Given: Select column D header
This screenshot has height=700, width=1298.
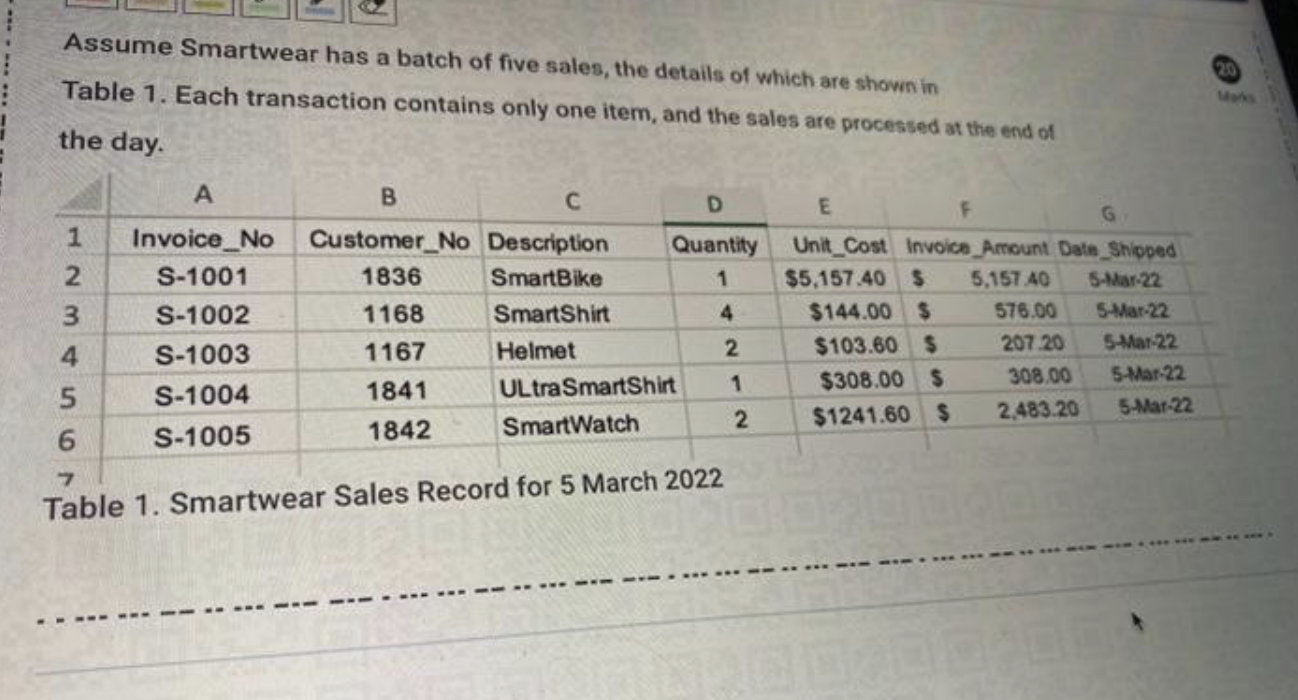Looking at the screenshot, I should pyautogui.click(x=714, y=204).
